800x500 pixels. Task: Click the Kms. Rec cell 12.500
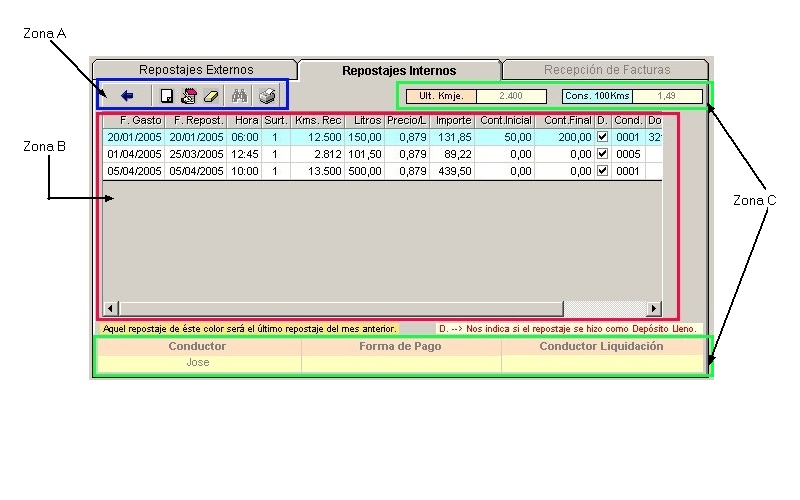[x=318, y=137]
